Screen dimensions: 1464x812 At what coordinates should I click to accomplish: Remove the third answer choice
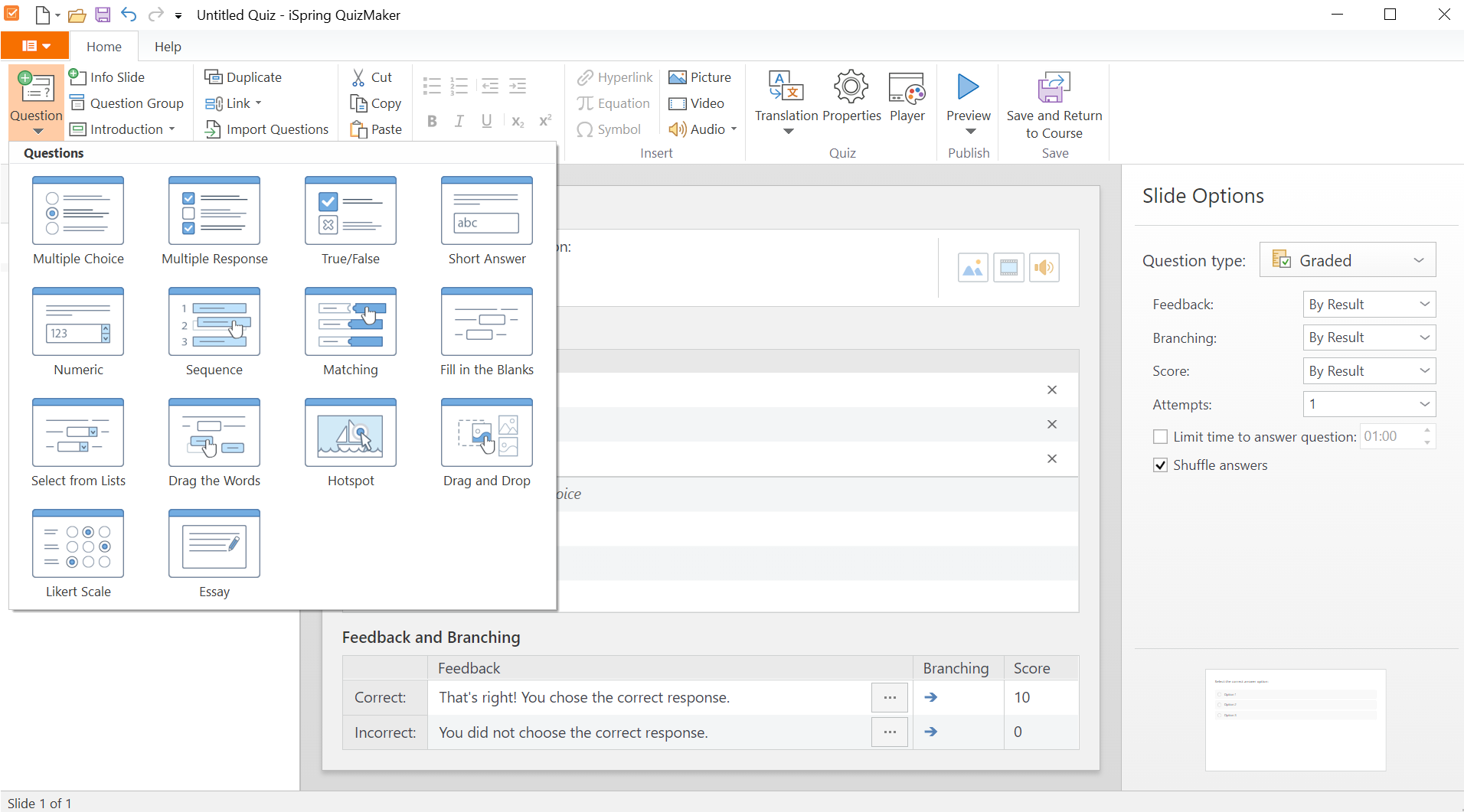click(x=1052, y=459)
